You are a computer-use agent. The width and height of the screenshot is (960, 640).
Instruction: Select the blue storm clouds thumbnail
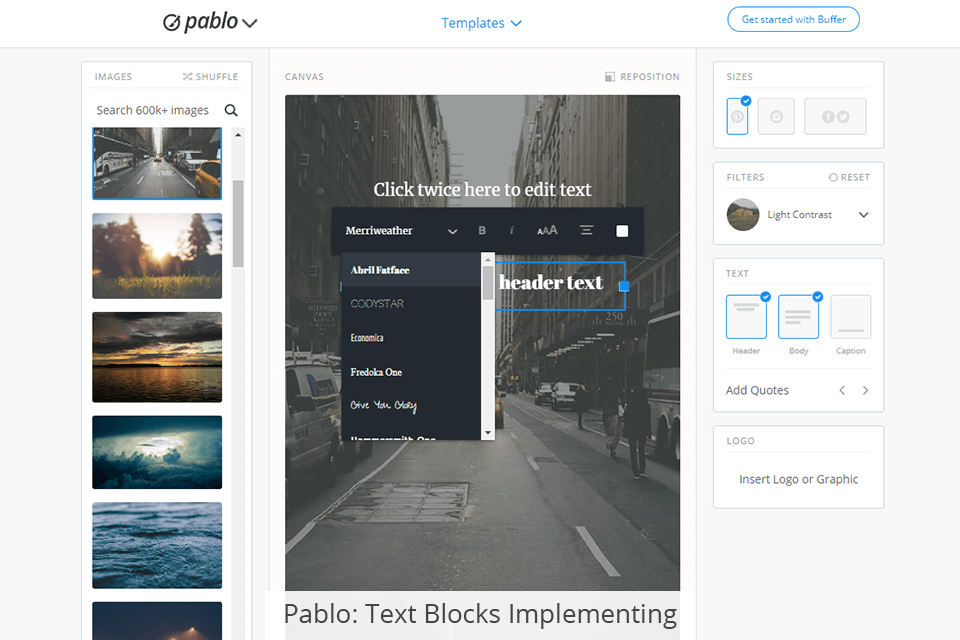157,452
